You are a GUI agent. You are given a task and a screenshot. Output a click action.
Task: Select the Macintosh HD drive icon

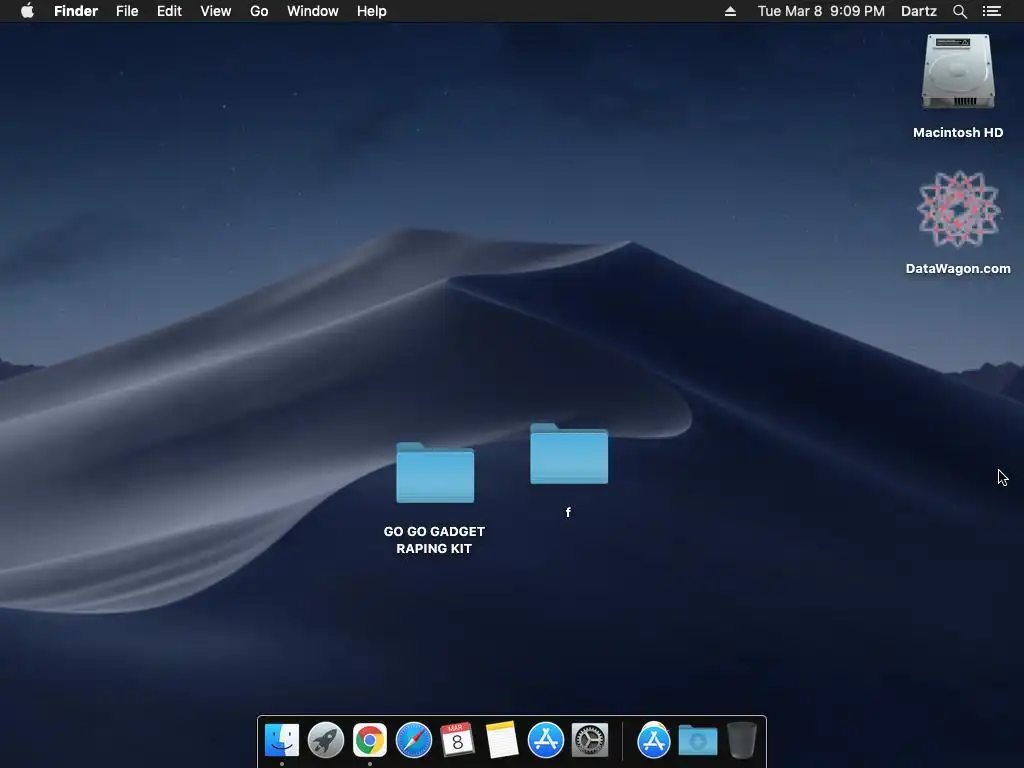[x=958, y=72]
